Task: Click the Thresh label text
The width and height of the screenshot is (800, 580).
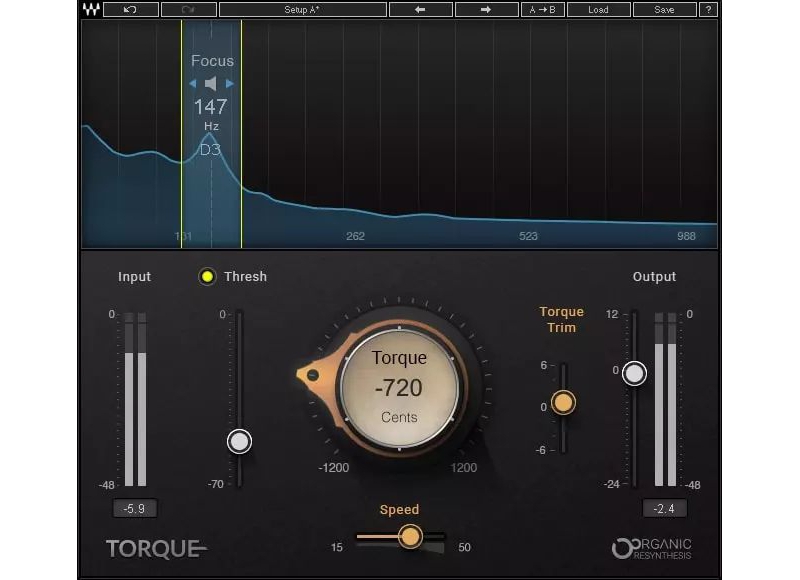Action: (x=245, y=276)
